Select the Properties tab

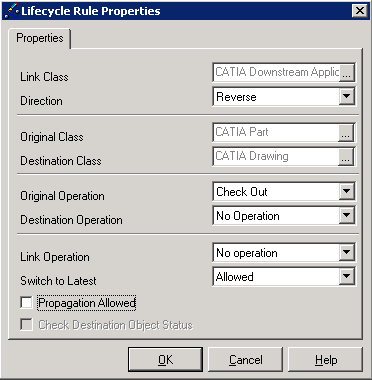tap(40, 38)
